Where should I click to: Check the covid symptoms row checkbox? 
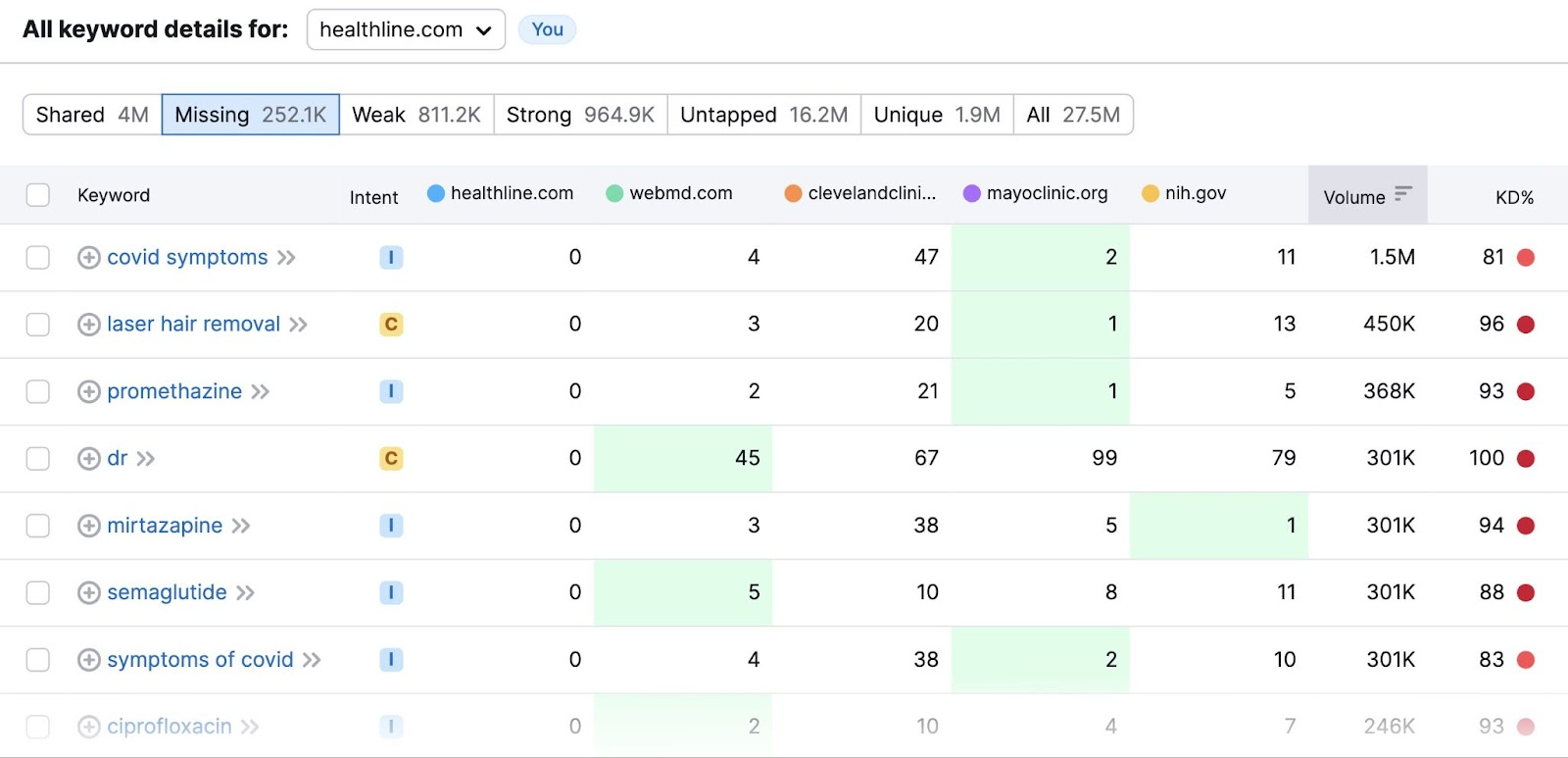pyautogui.click(x=38, y=257)
